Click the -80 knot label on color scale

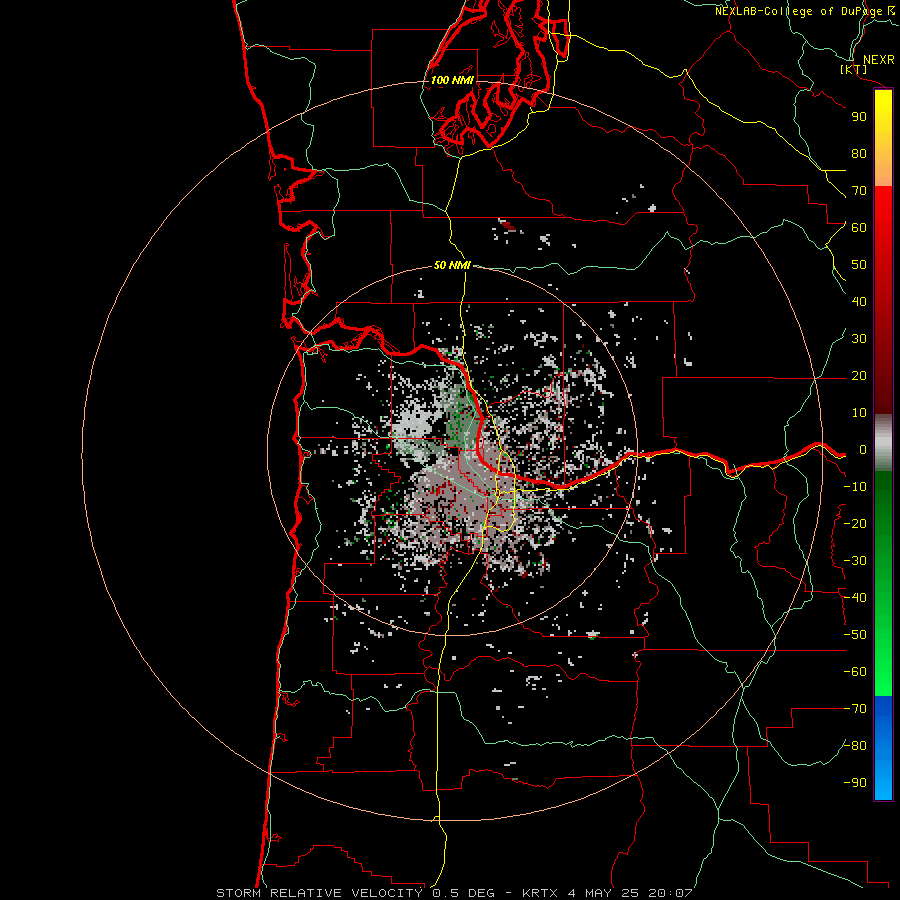pyautogui.click(x=855, y=746)
